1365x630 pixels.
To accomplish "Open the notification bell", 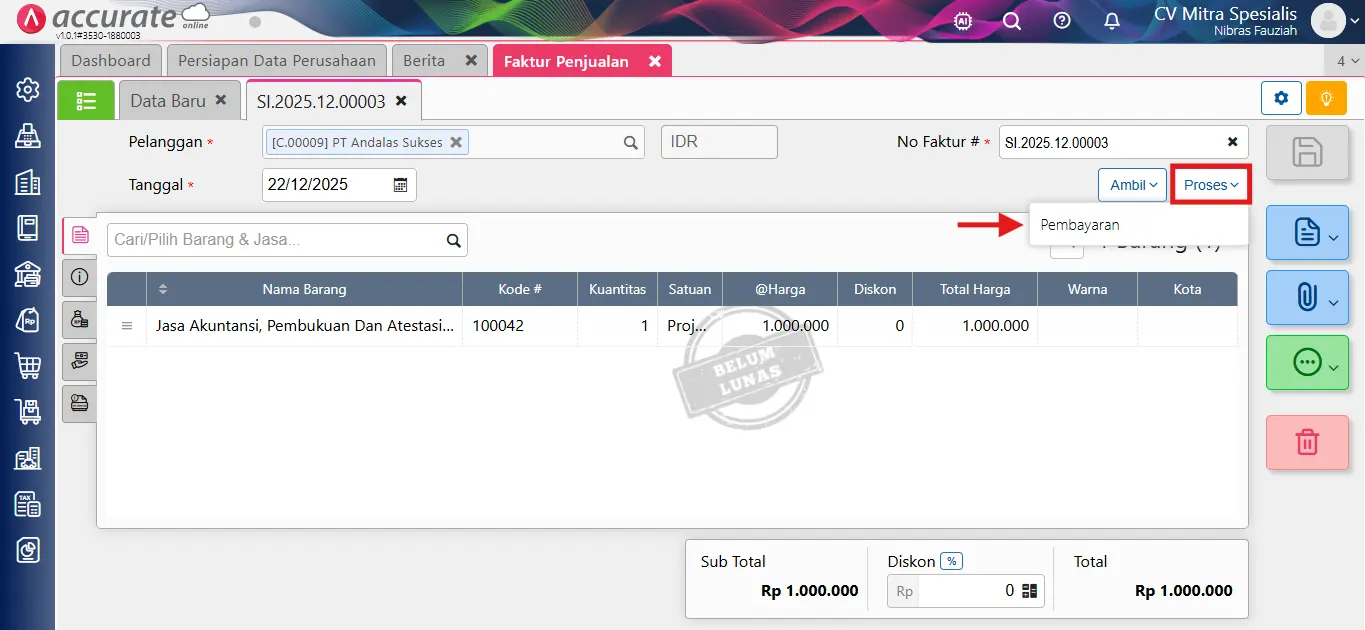I will [x=1111, y=21].
